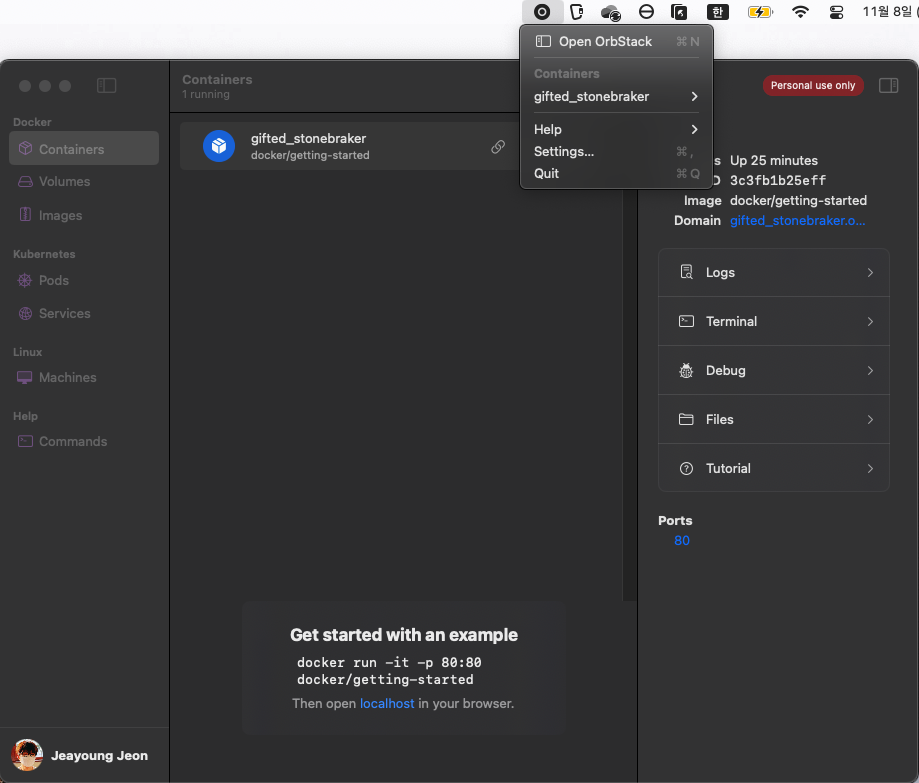
Task: Click the blue cube icon of gifted_stonebraker
Action: [219, 146]
